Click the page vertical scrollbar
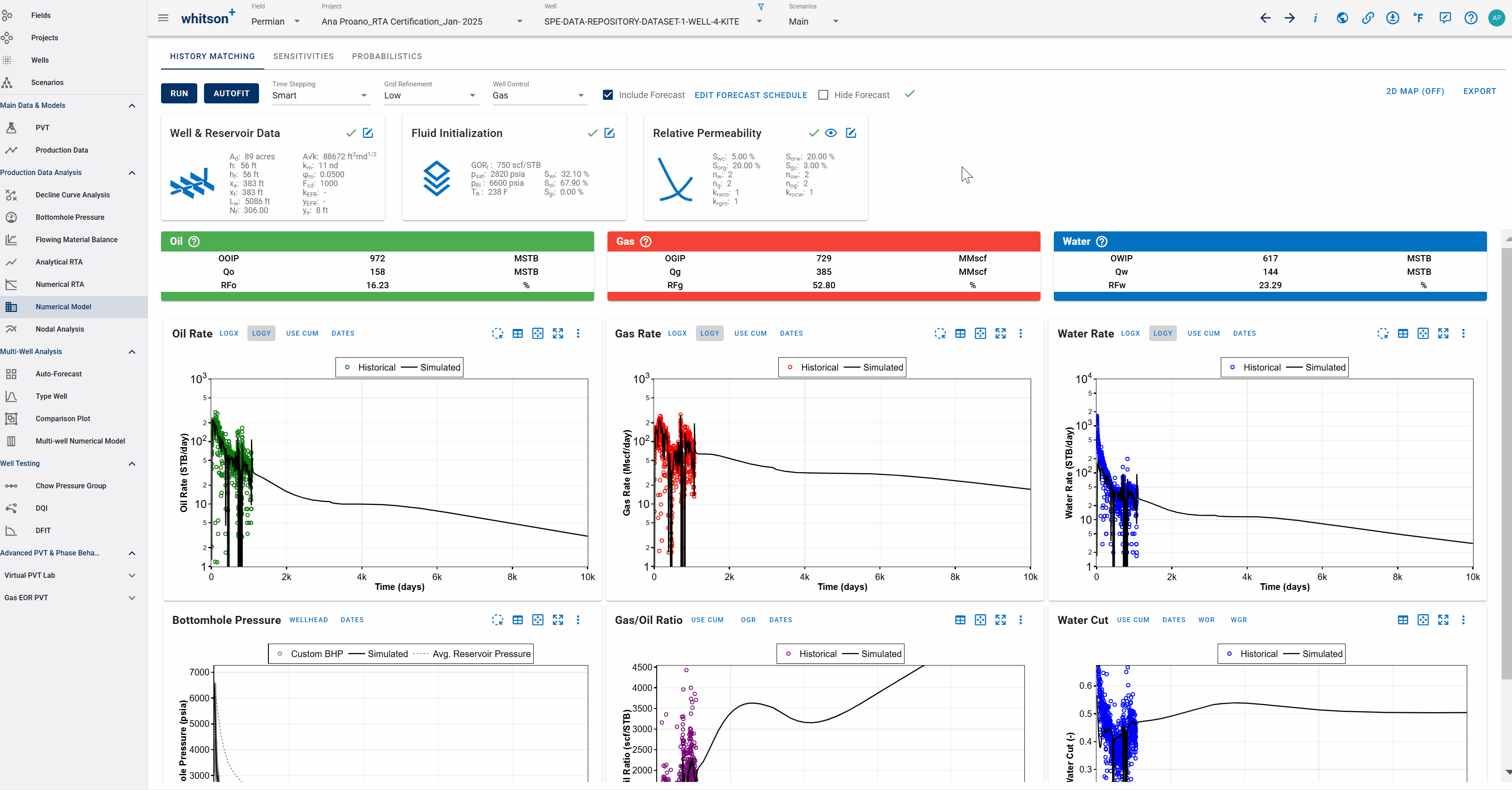 1507,464
